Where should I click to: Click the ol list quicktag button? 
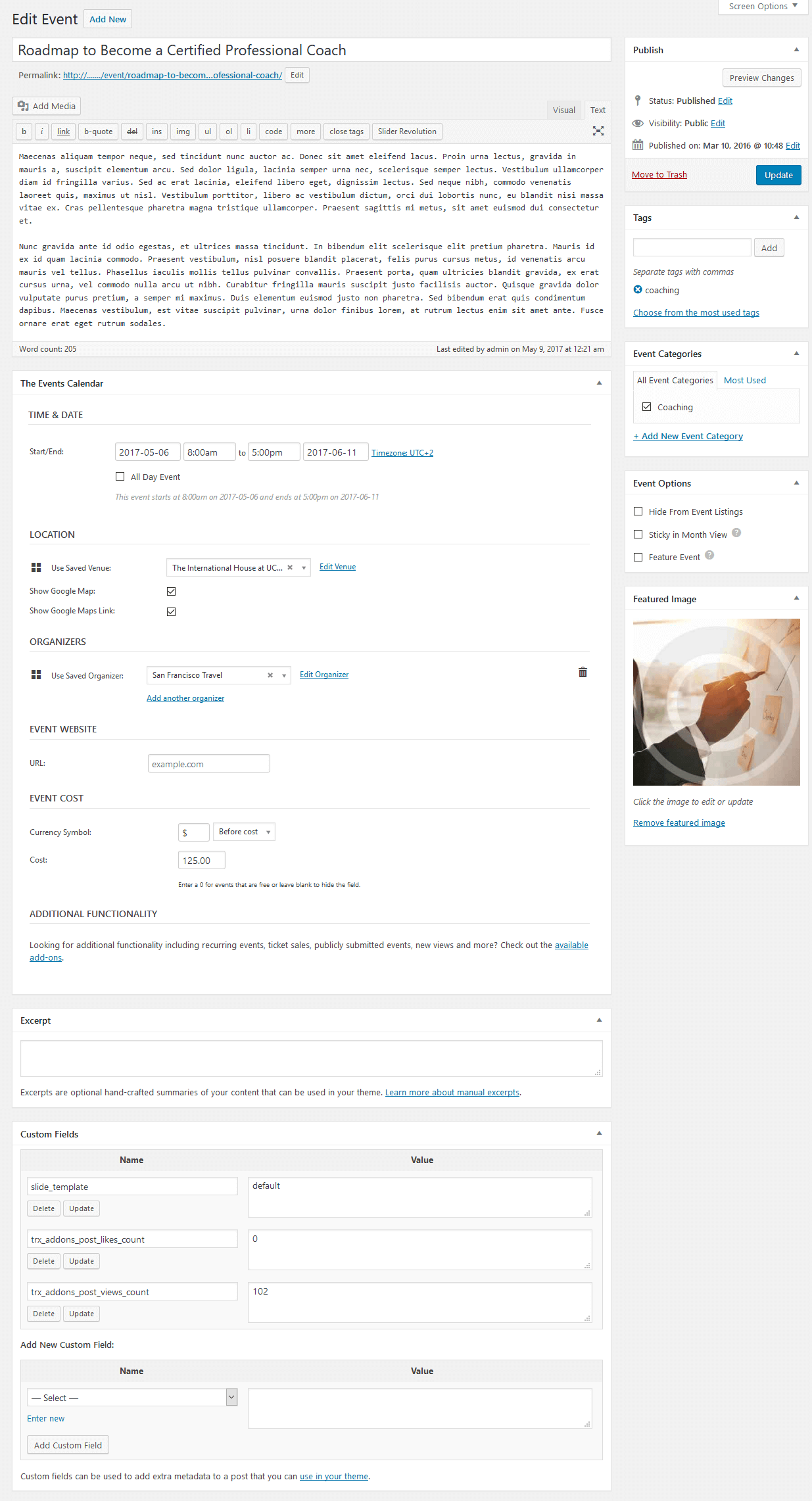tap(229, 131)
